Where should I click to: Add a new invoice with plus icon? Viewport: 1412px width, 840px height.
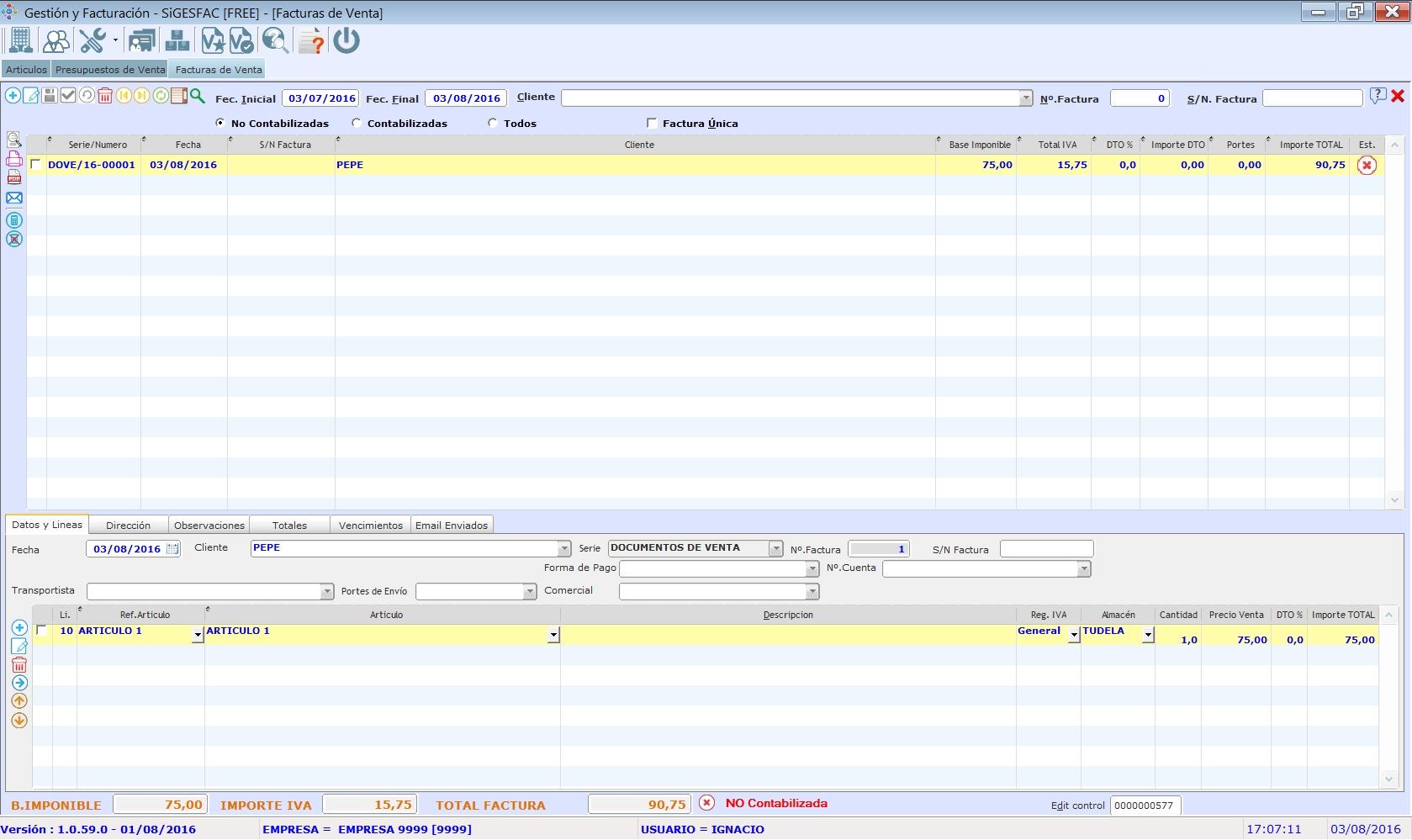[x=13, y=96]
